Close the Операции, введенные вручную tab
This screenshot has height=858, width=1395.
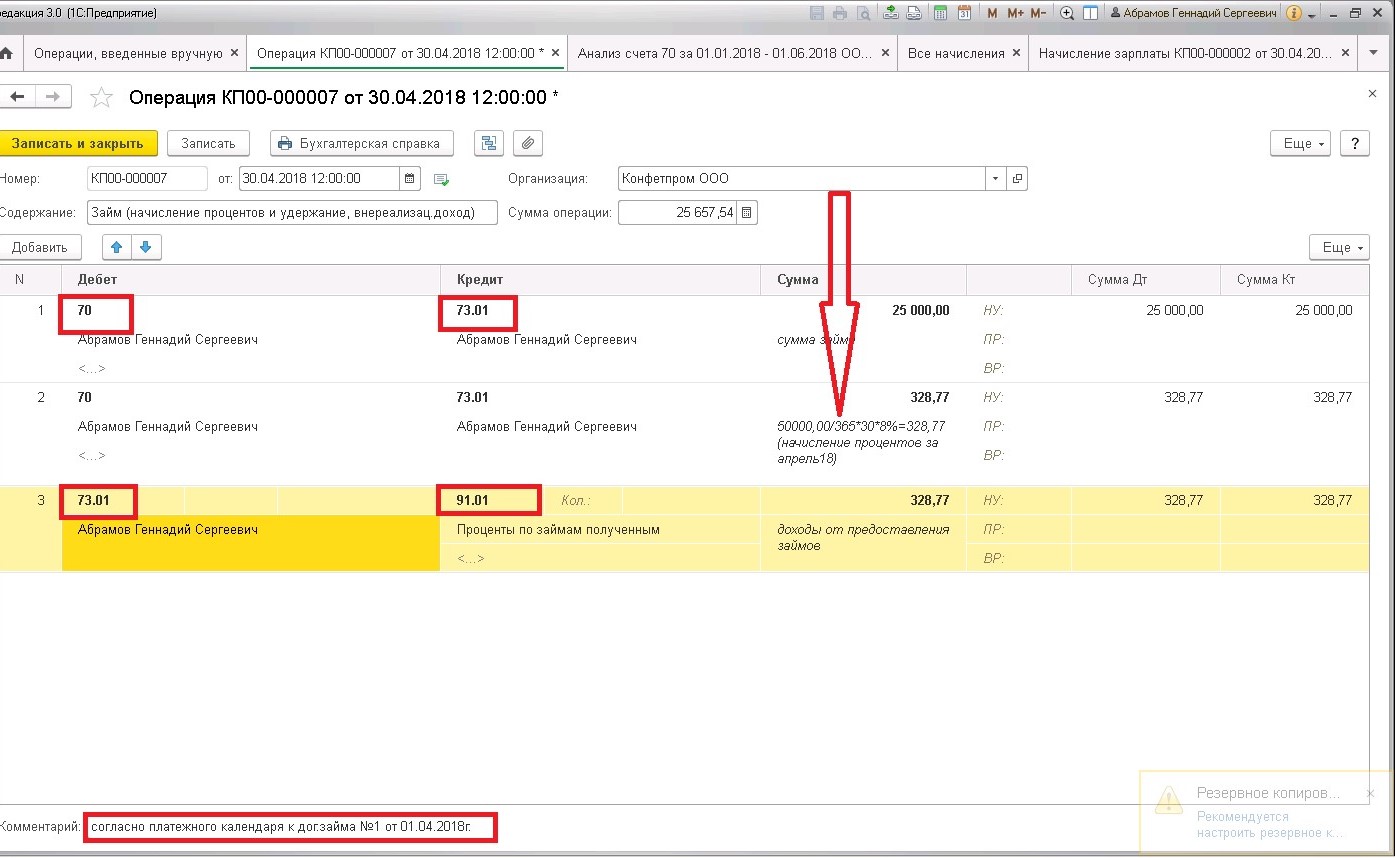pyautogui.click(x=234, y=53)
